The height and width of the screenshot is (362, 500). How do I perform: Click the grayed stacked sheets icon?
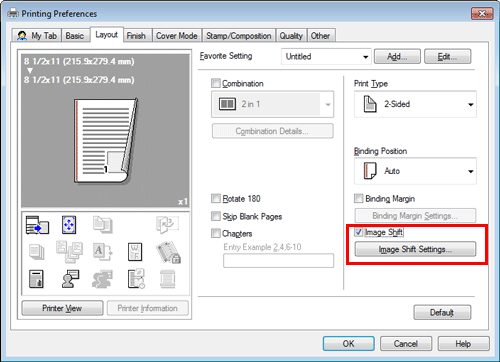(x=36, y=252)
